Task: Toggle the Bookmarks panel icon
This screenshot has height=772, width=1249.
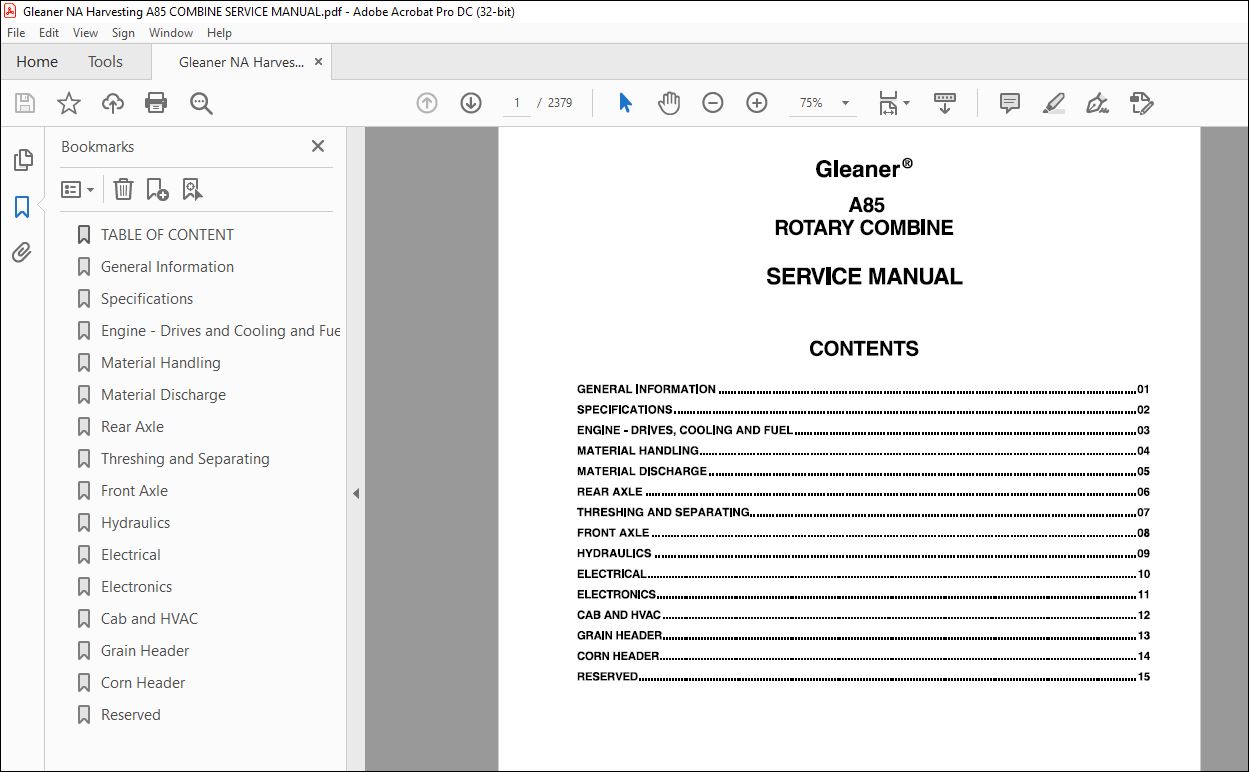Action: 22,207
